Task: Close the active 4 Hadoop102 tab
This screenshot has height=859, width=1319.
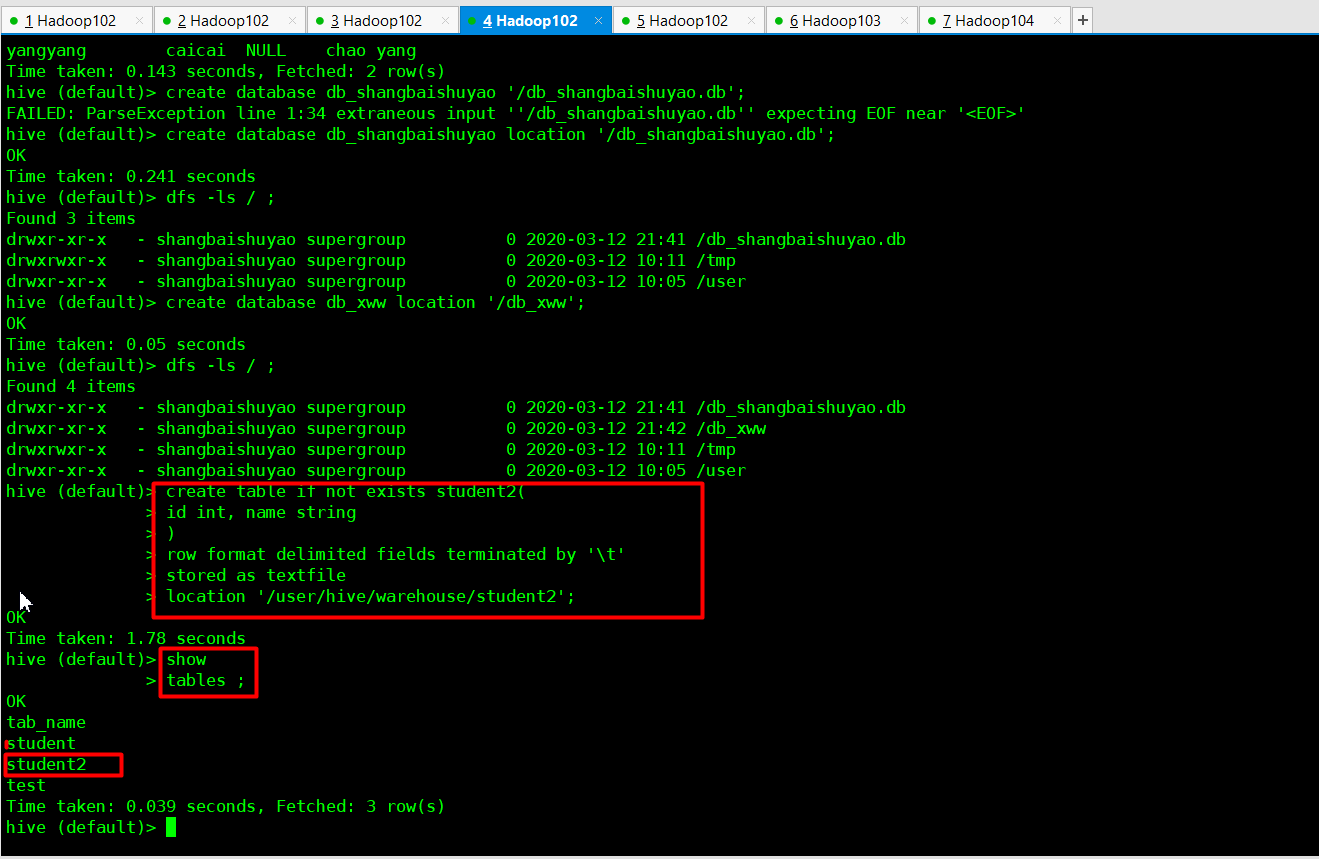Action: [x=598, y=20]
